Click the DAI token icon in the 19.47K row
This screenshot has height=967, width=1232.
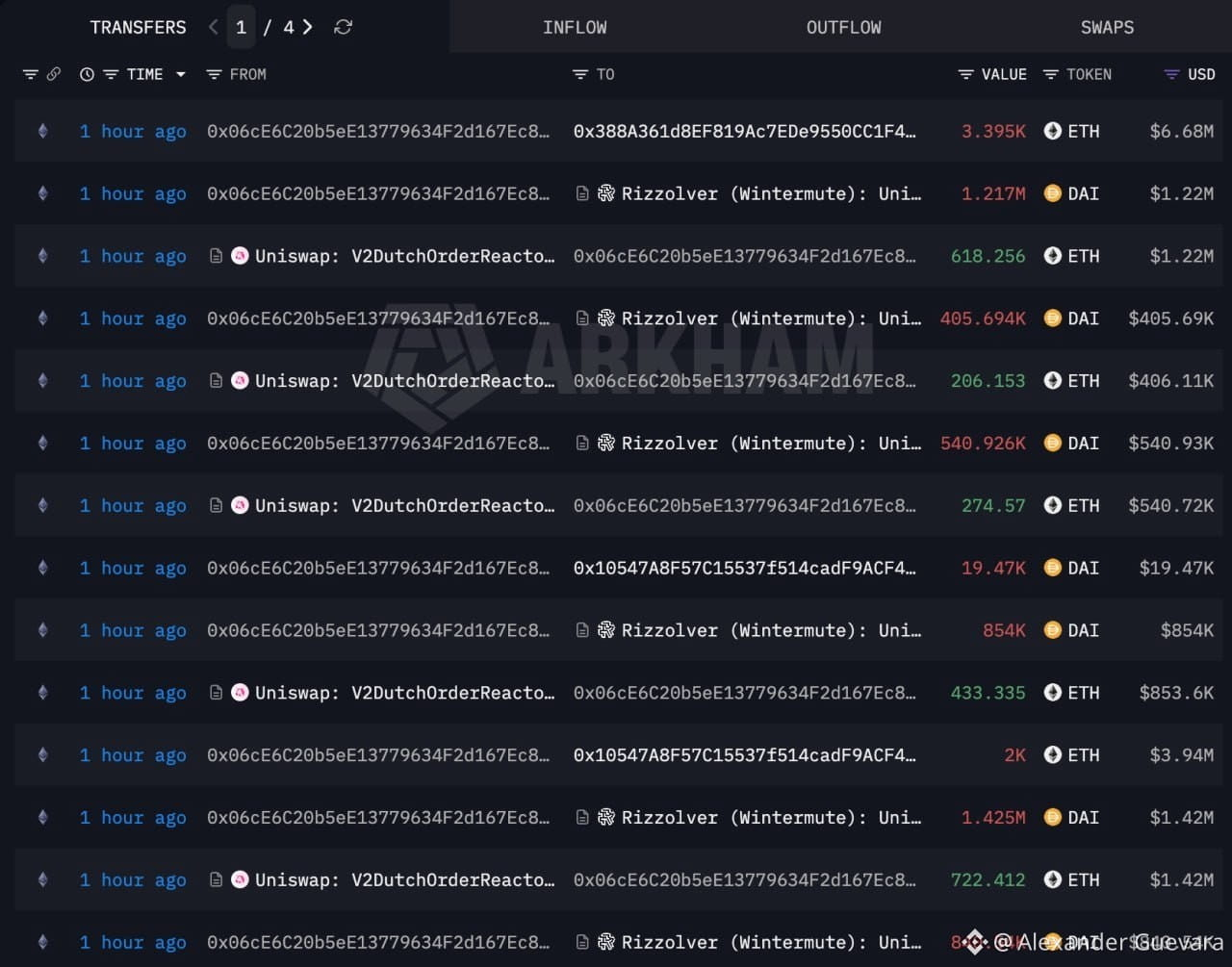[1053, 568]
